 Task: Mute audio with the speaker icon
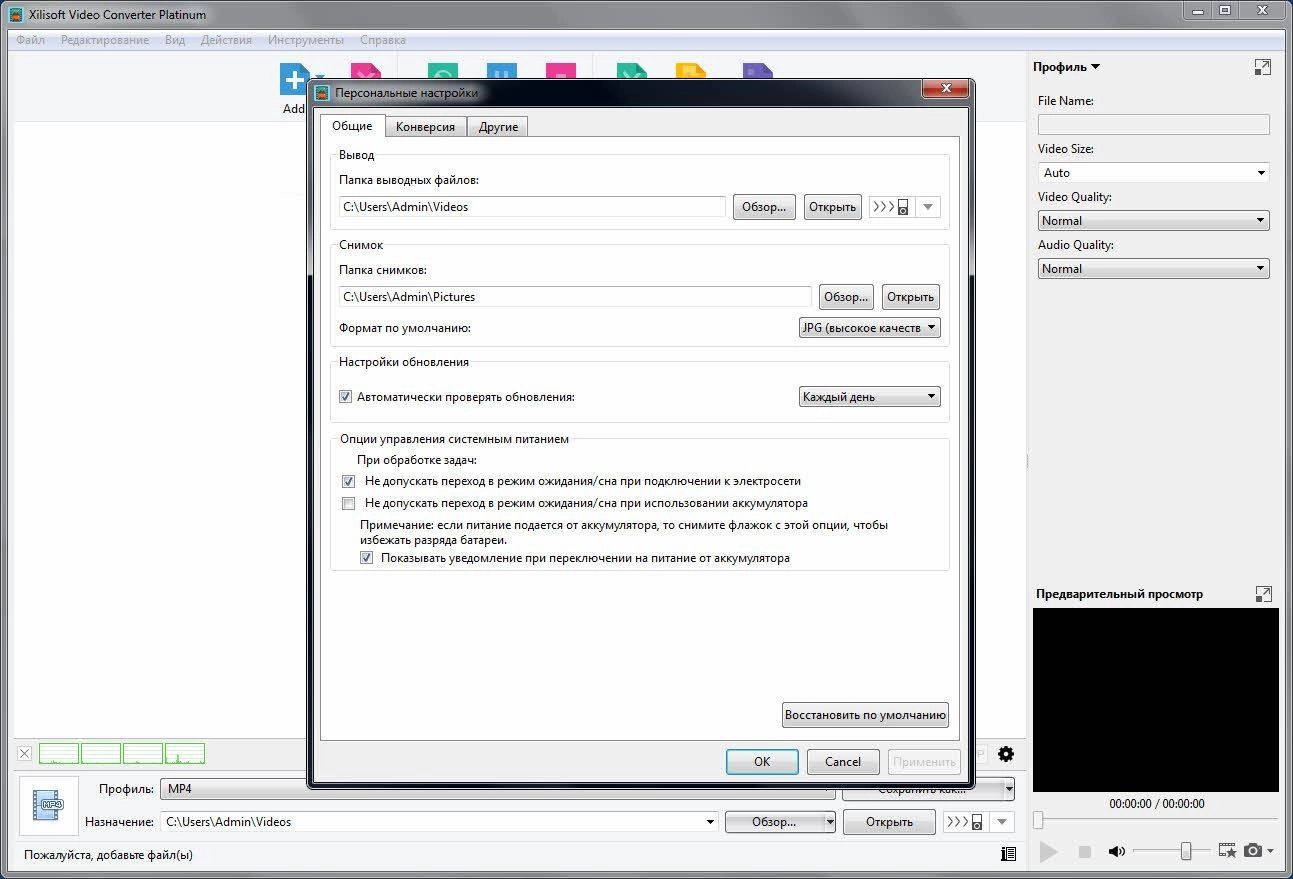1117,851
